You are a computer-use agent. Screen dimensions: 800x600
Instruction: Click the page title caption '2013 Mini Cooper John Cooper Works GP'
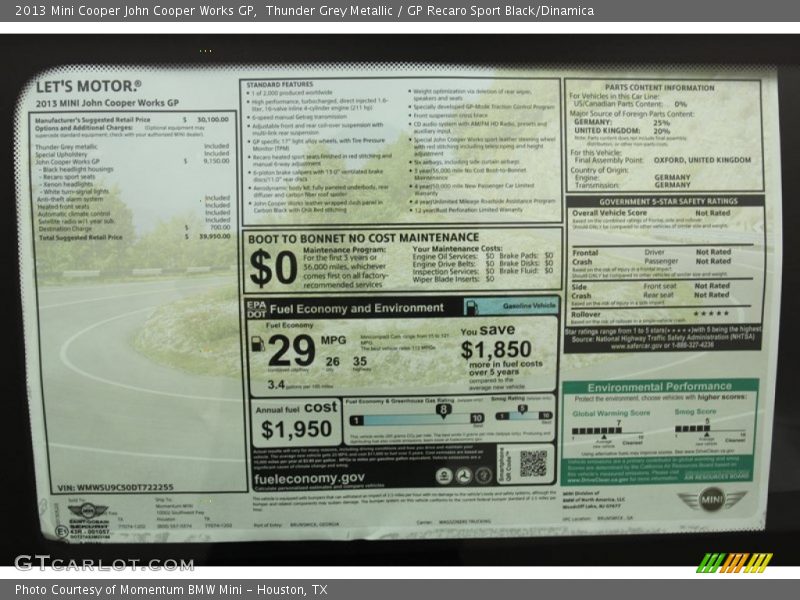click(135, 11)
